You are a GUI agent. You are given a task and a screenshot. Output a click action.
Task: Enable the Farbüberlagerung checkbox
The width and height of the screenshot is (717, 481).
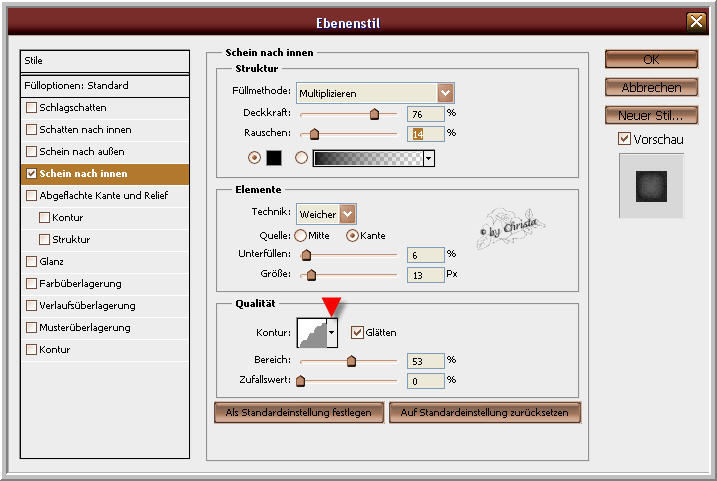[x=32, y=283]
